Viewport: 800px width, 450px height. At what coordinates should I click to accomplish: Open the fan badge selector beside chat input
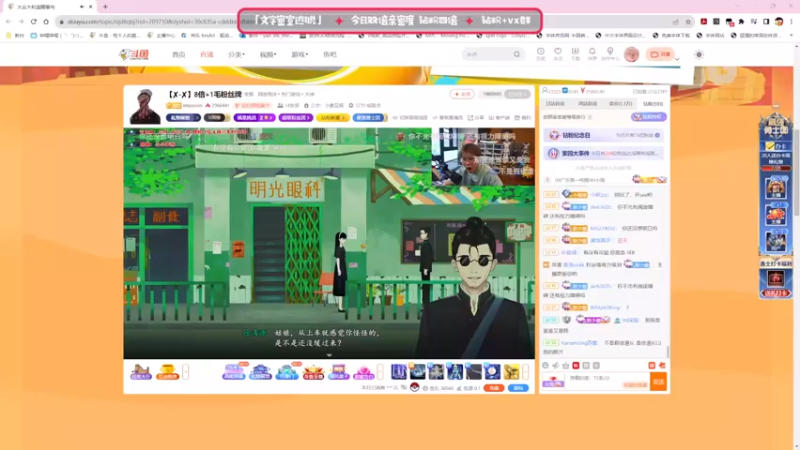click(553, 382)
